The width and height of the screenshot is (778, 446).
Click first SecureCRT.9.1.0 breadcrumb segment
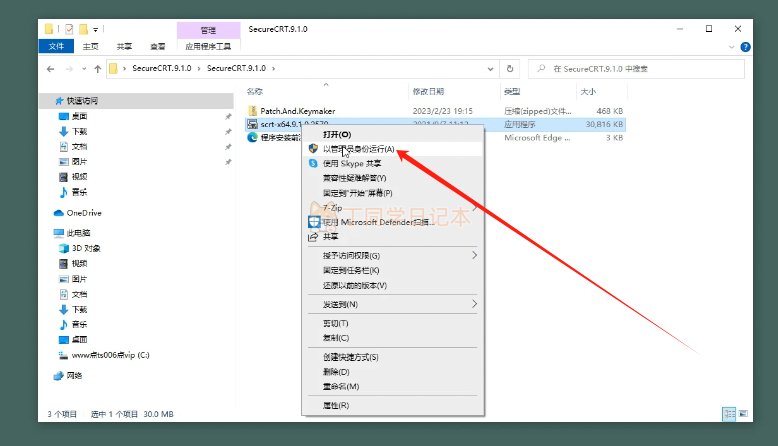click(x=162, y=68)
